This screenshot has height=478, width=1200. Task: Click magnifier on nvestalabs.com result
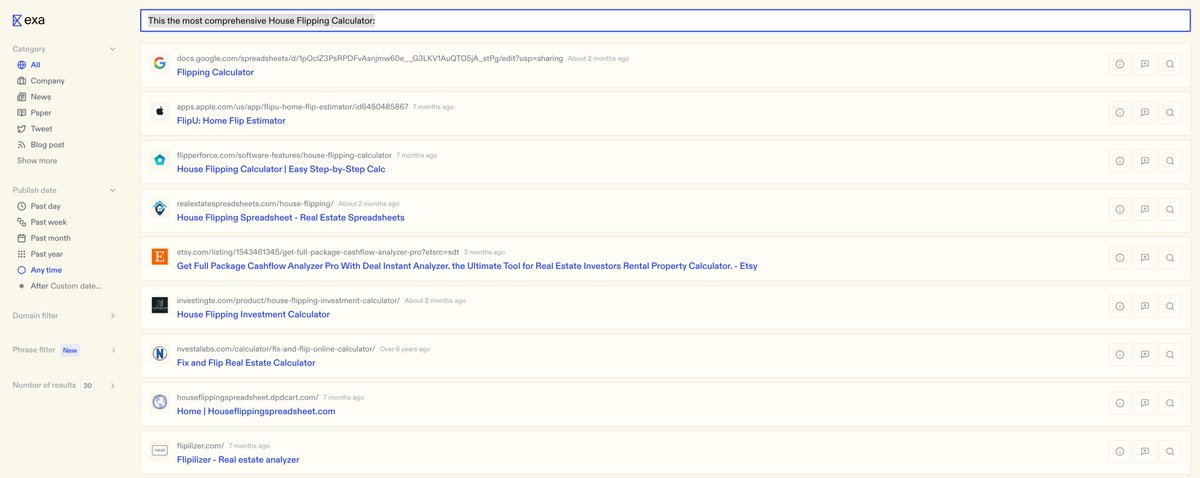[x=1169, y=355]
